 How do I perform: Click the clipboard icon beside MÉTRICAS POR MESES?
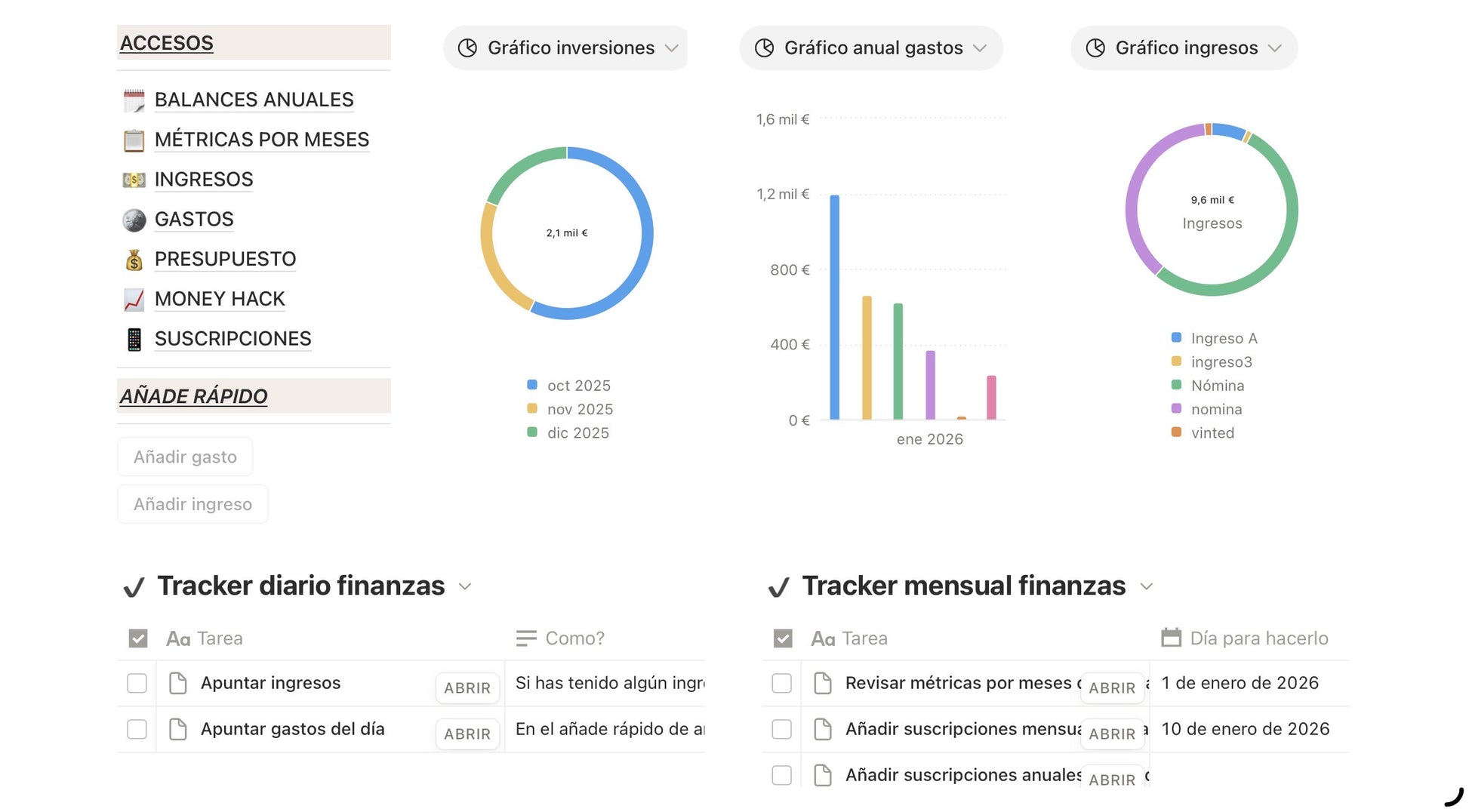pos(134,140)
